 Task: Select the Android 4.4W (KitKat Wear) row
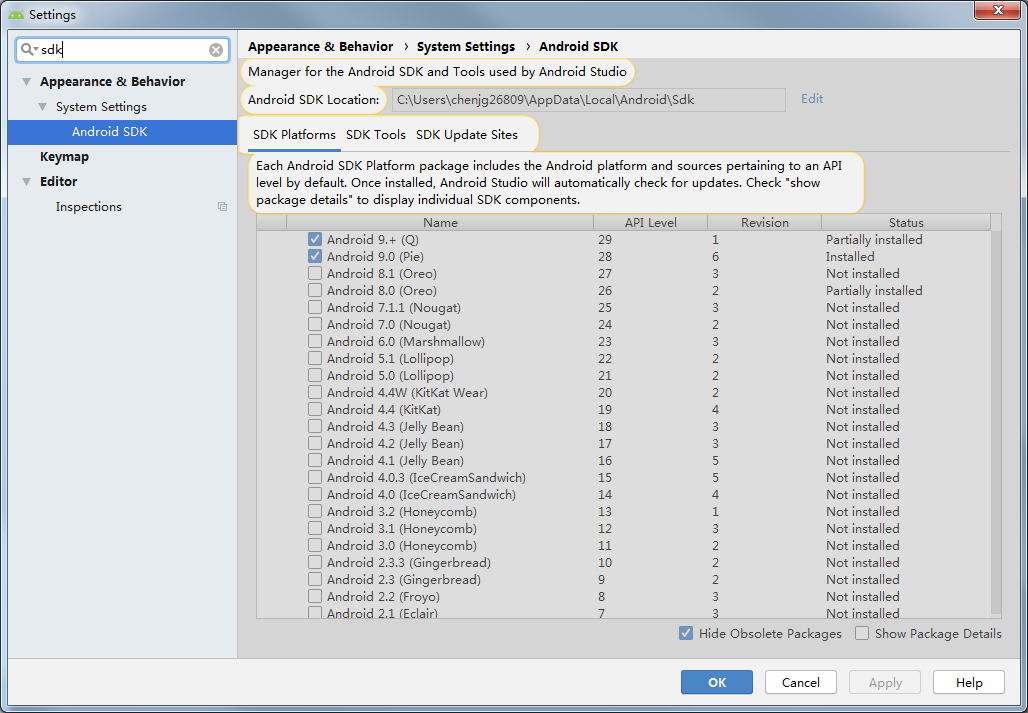(623, 393)
